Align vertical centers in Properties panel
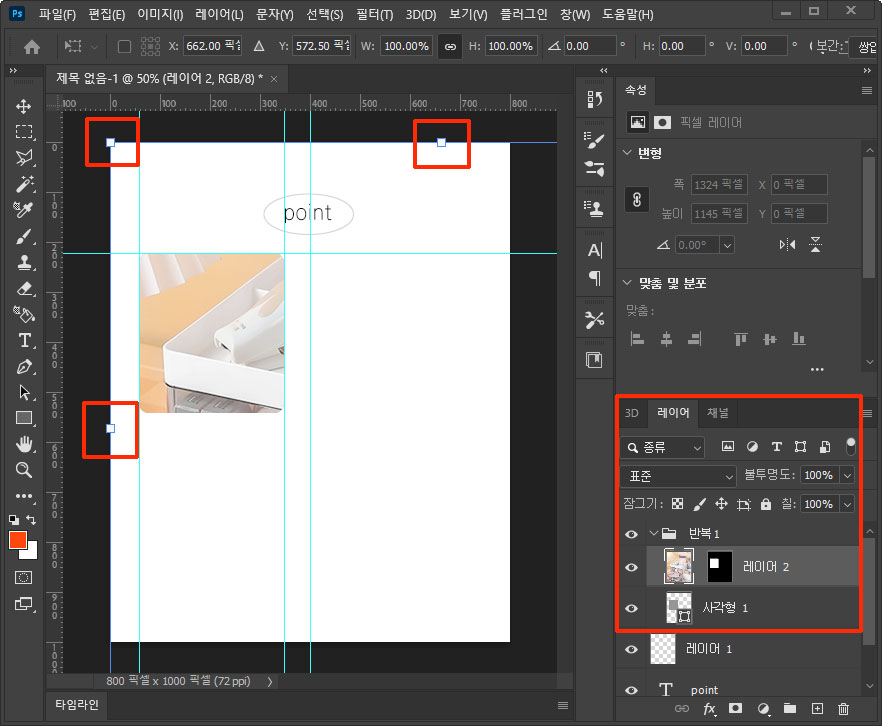Viewport: 882px width, 726px height. 770,339
